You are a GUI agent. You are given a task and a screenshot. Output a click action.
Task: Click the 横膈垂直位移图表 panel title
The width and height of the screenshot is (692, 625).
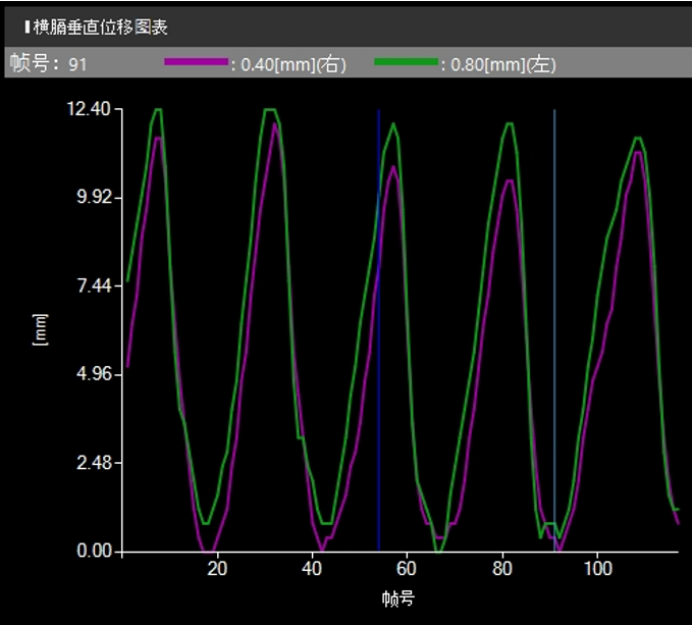click(x=101, y=27)
